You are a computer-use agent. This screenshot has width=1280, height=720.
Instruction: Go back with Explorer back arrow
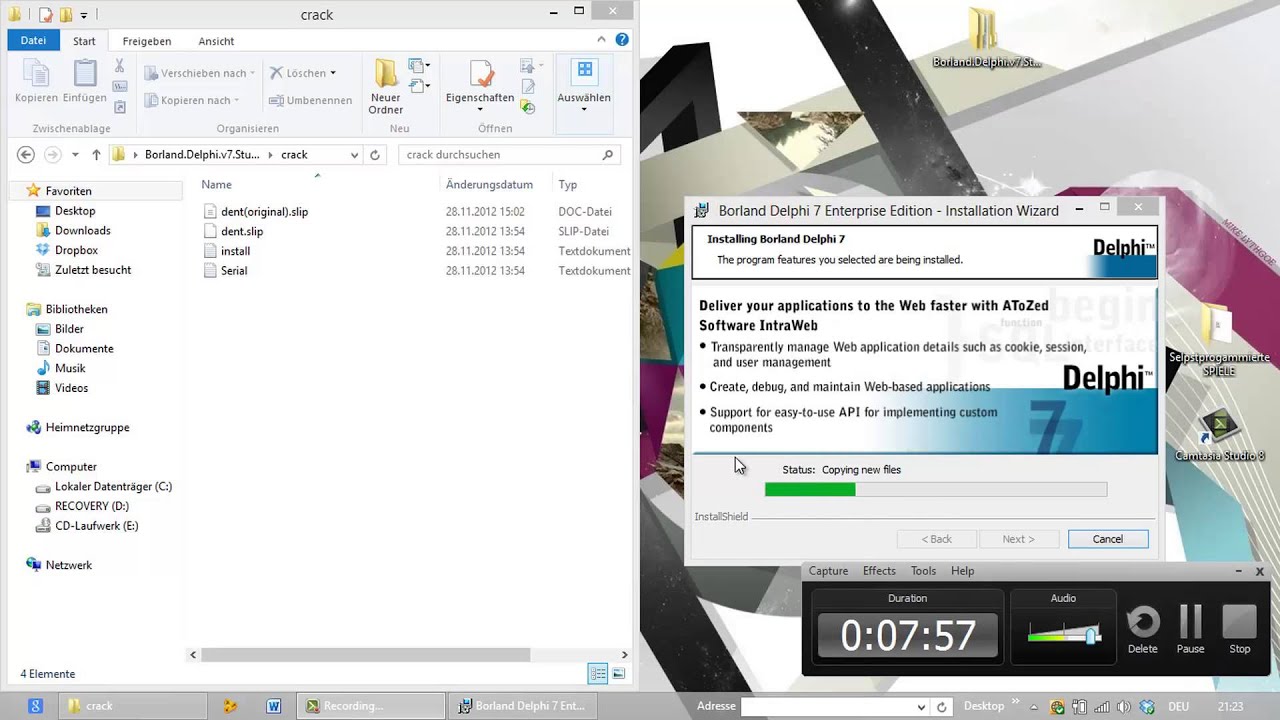[x=26, y=154]
